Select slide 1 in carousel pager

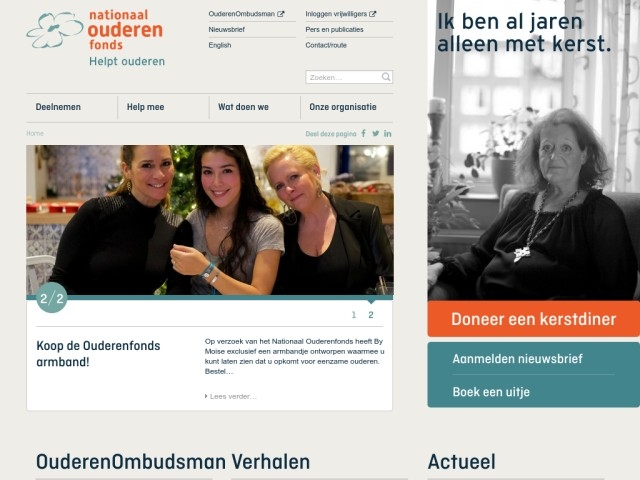click(354, 315)
